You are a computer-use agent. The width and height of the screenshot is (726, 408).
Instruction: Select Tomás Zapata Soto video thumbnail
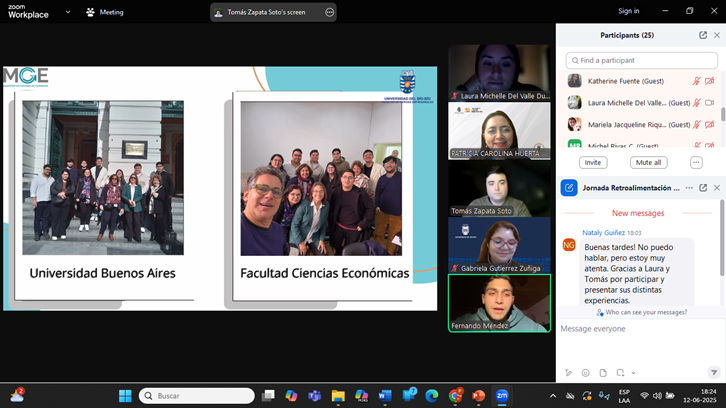coord(499,188)
